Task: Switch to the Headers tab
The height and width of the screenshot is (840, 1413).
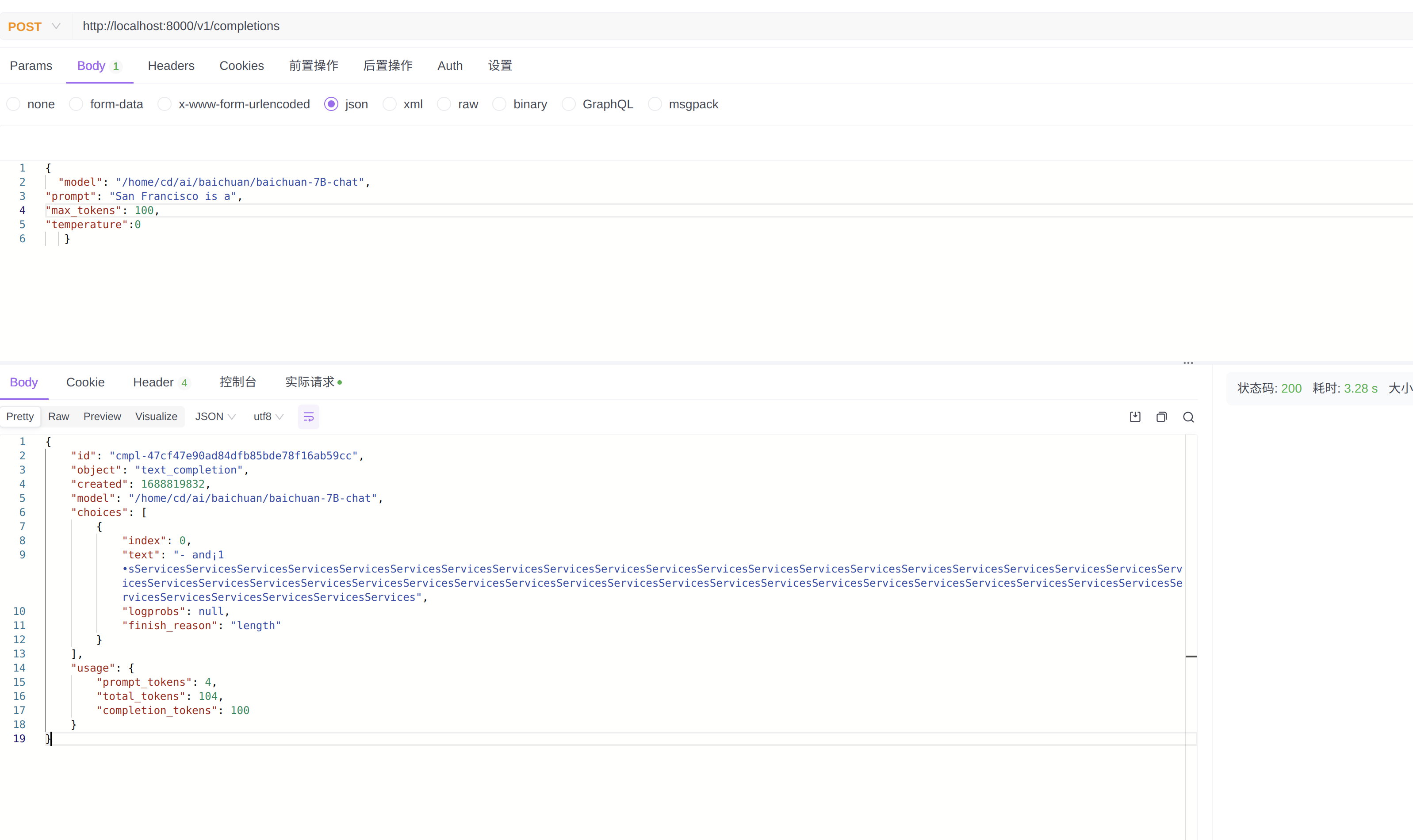Action: (171, 66)
